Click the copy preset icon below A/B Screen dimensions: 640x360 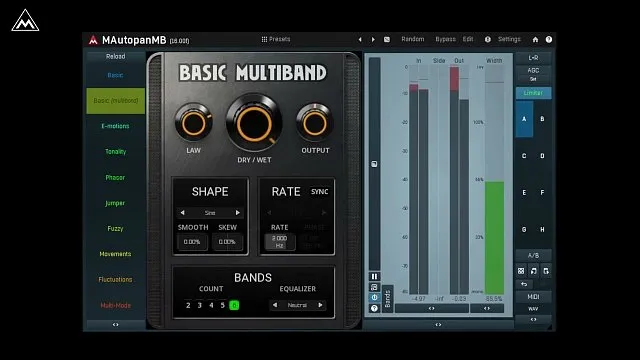(533, 271)
